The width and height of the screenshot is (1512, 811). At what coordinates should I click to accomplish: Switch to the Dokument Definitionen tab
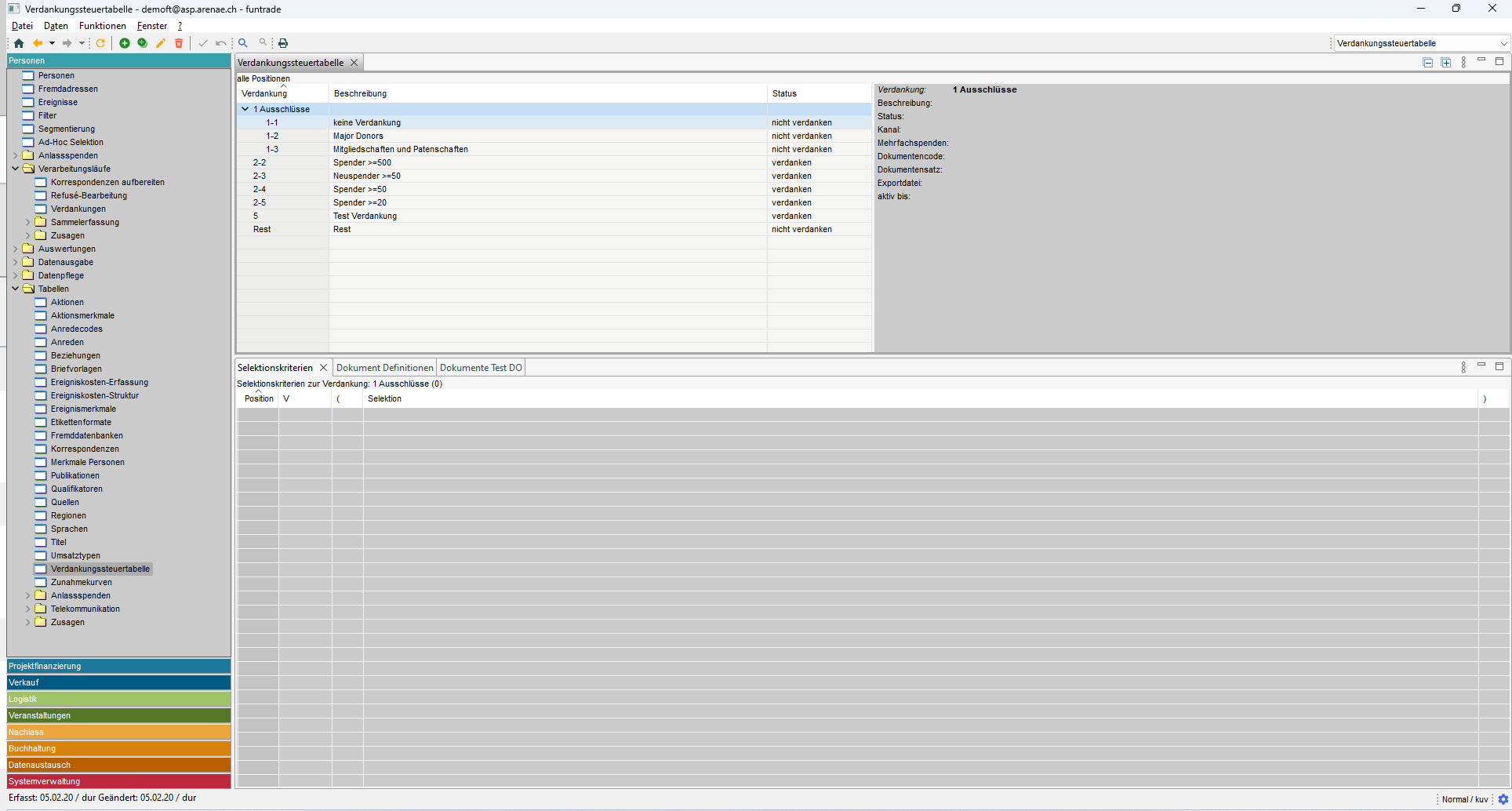[384, 368]
